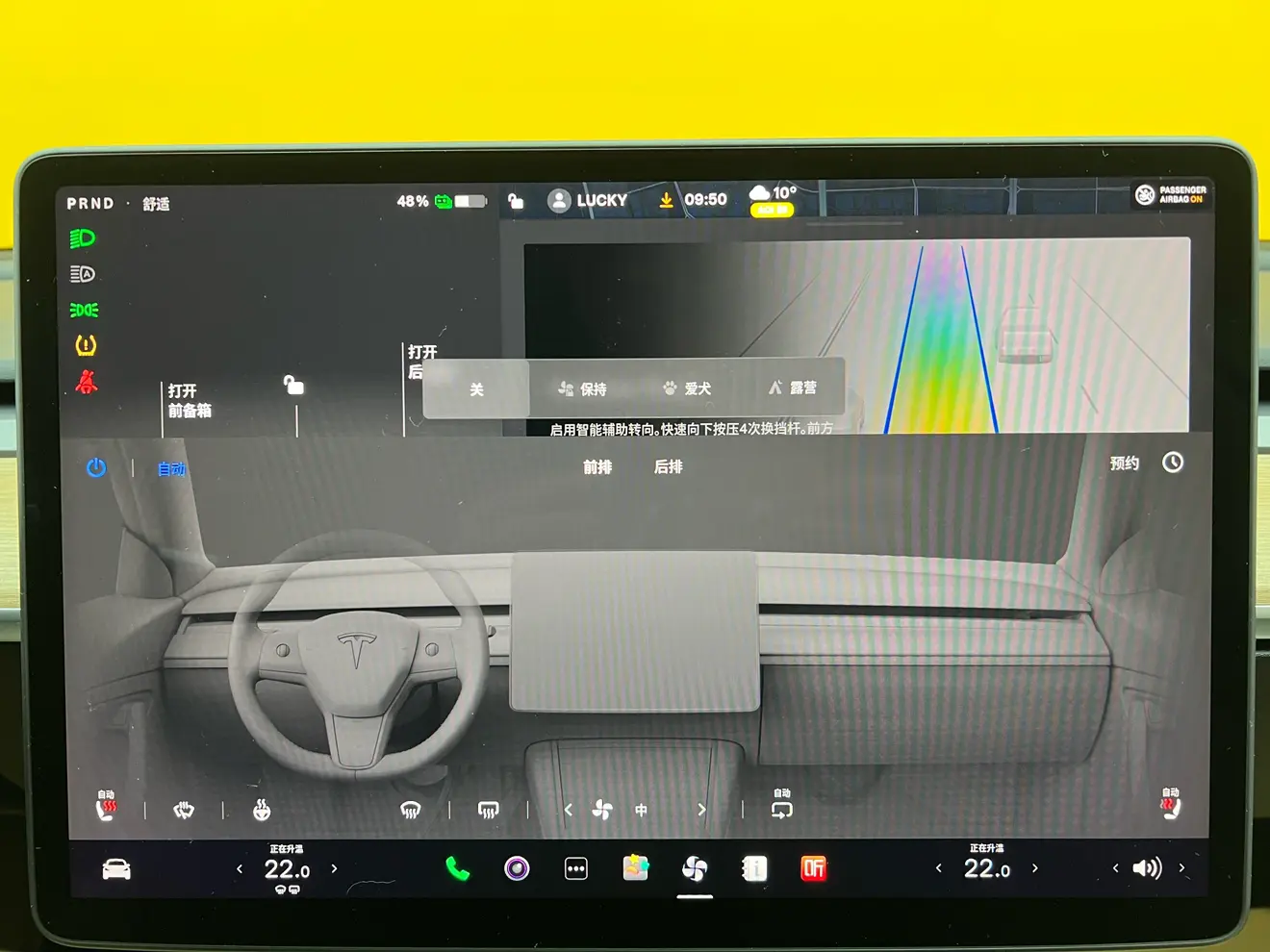Select 爱犬 dog mode option
Viewport: 1270px width, 952px height.
click(x=687, y=388)
